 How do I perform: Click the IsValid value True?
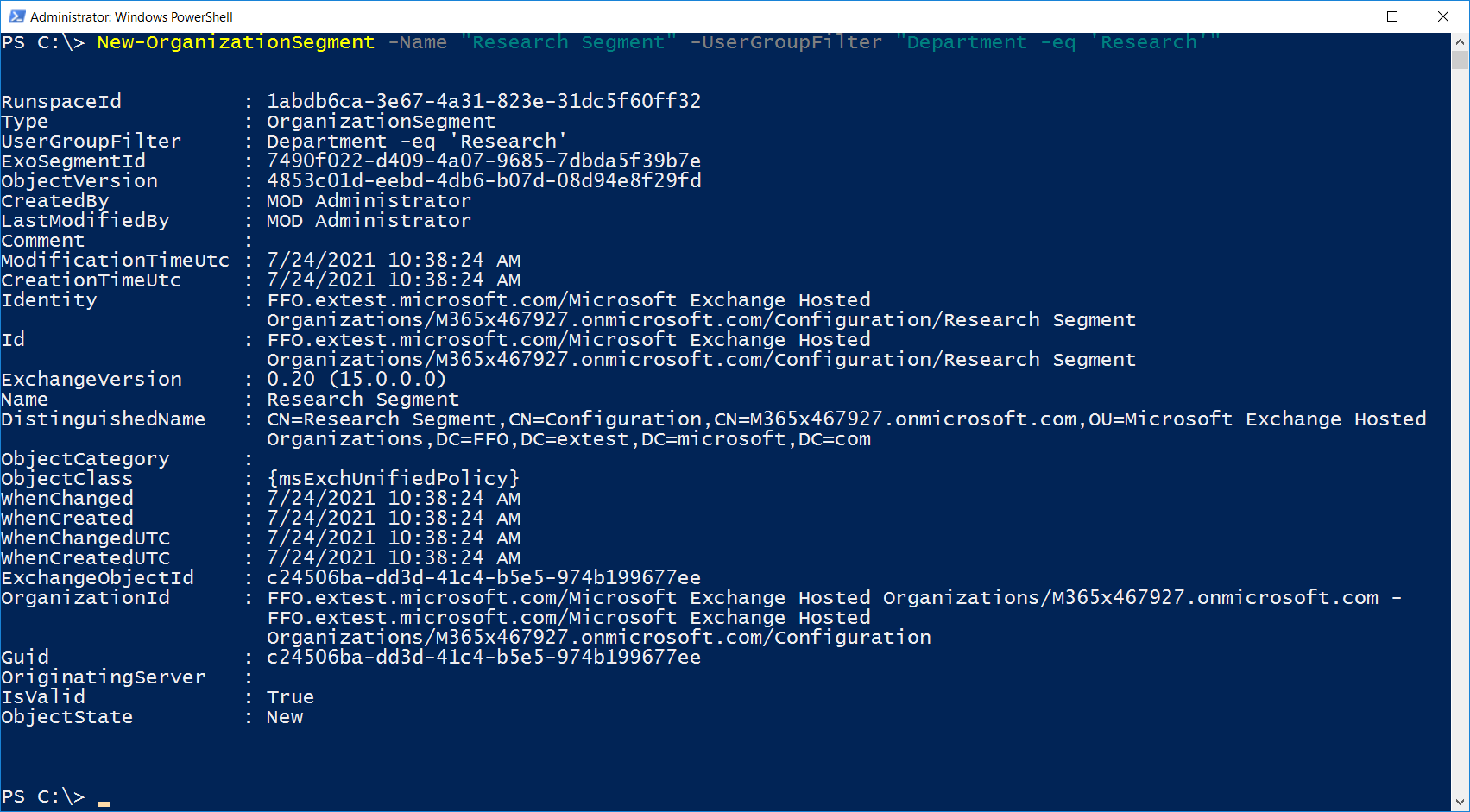290,697
